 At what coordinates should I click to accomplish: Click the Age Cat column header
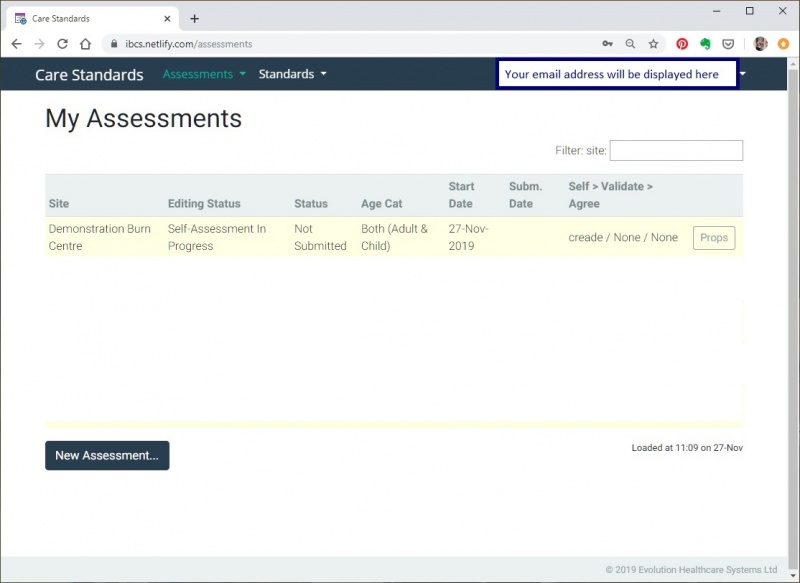coord(382,204)
